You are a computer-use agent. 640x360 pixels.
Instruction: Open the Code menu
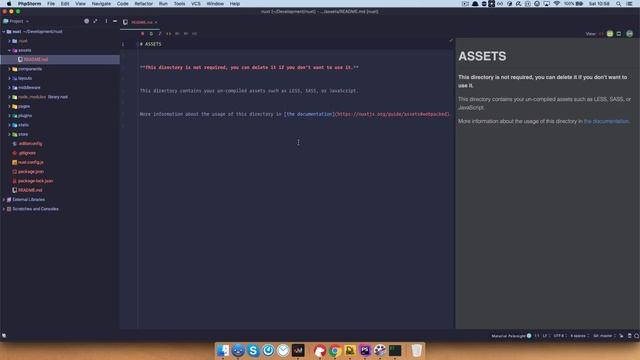click(122, 4)
